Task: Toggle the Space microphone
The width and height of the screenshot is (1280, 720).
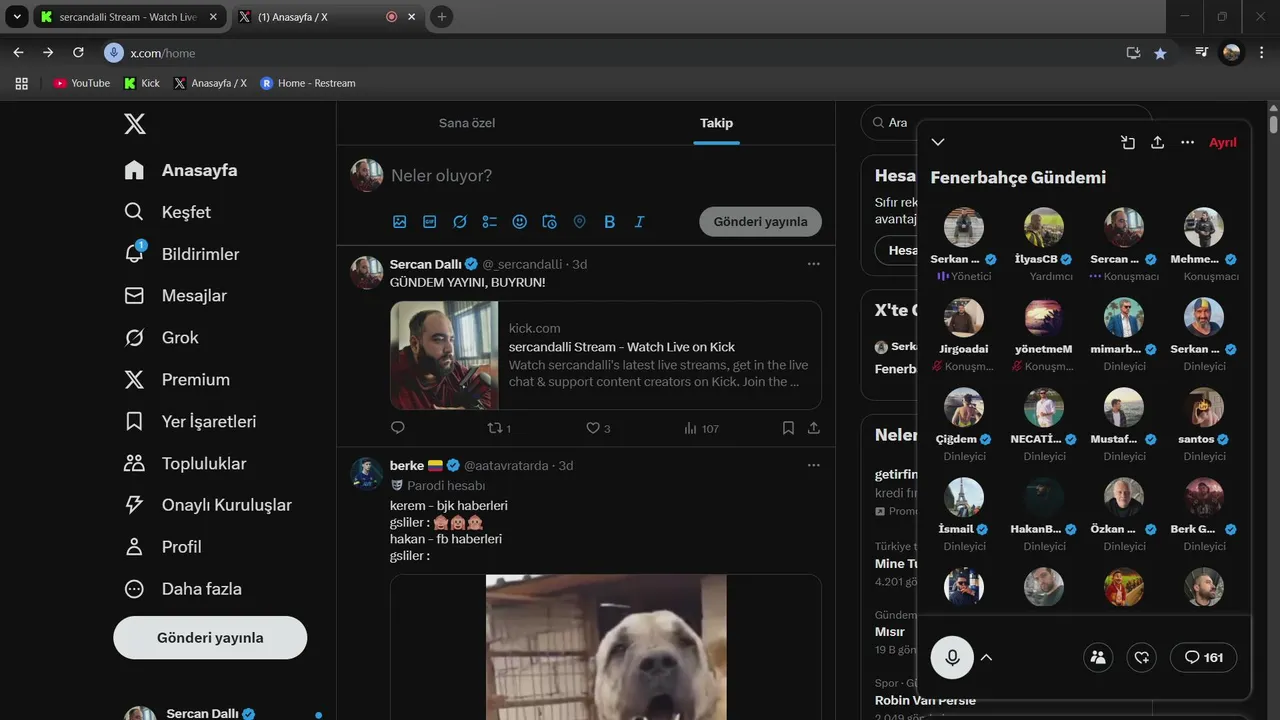Action: click(952, 657)
